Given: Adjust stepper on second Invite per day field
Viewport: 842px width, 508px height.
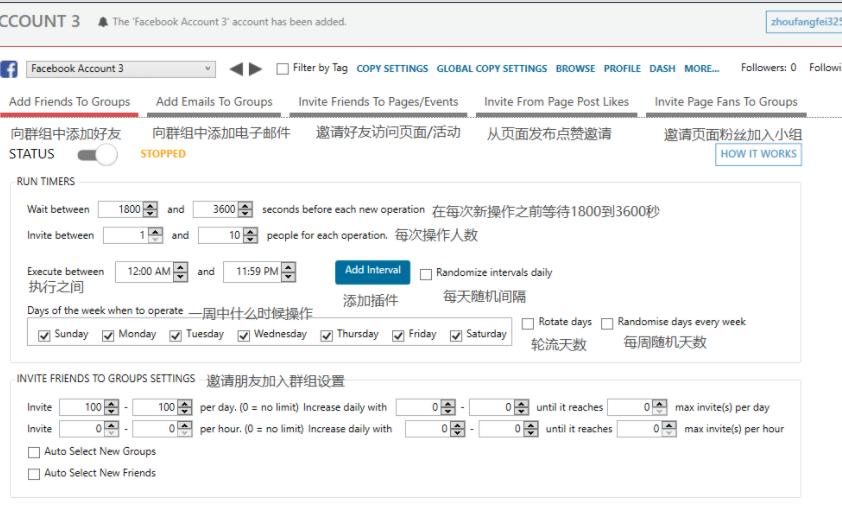Looking at the screenshot, I should pos(185,407).
